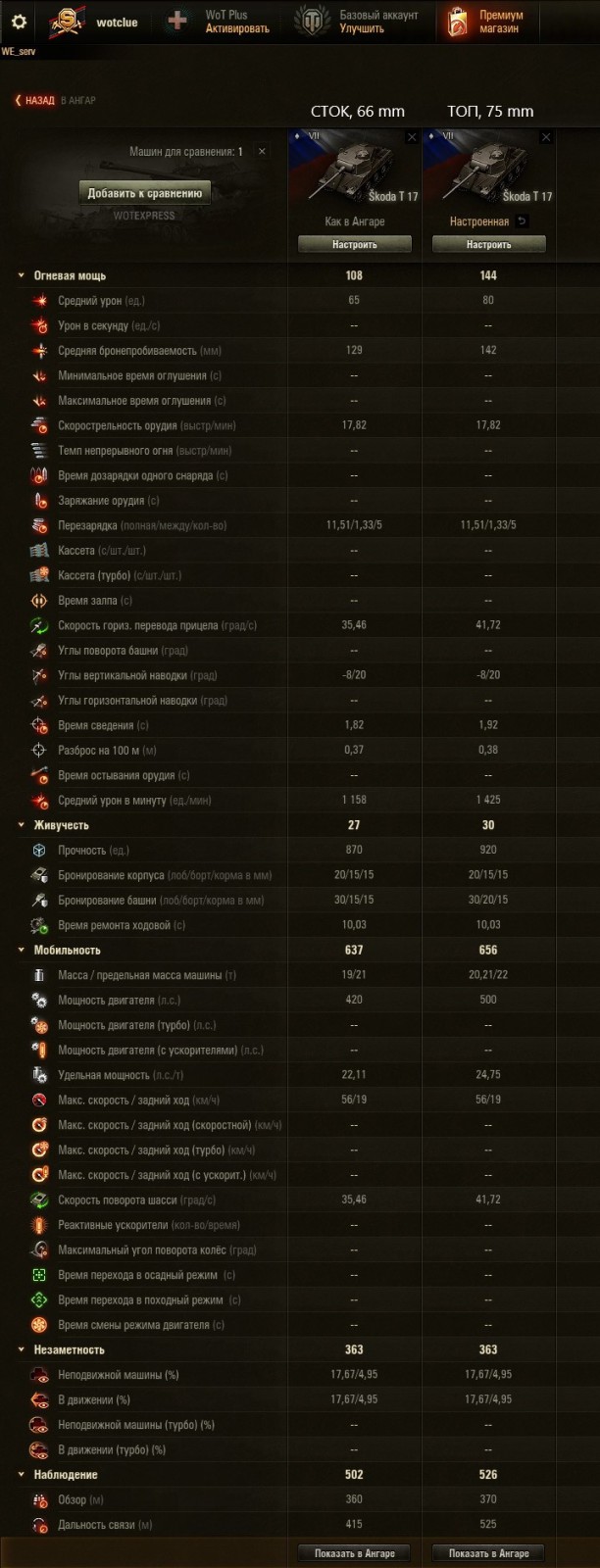The width and height of the screenshot is (600, 1568).
Task: Click the second Škoda T 17 thumbnail
Action: tap(488, 169)
